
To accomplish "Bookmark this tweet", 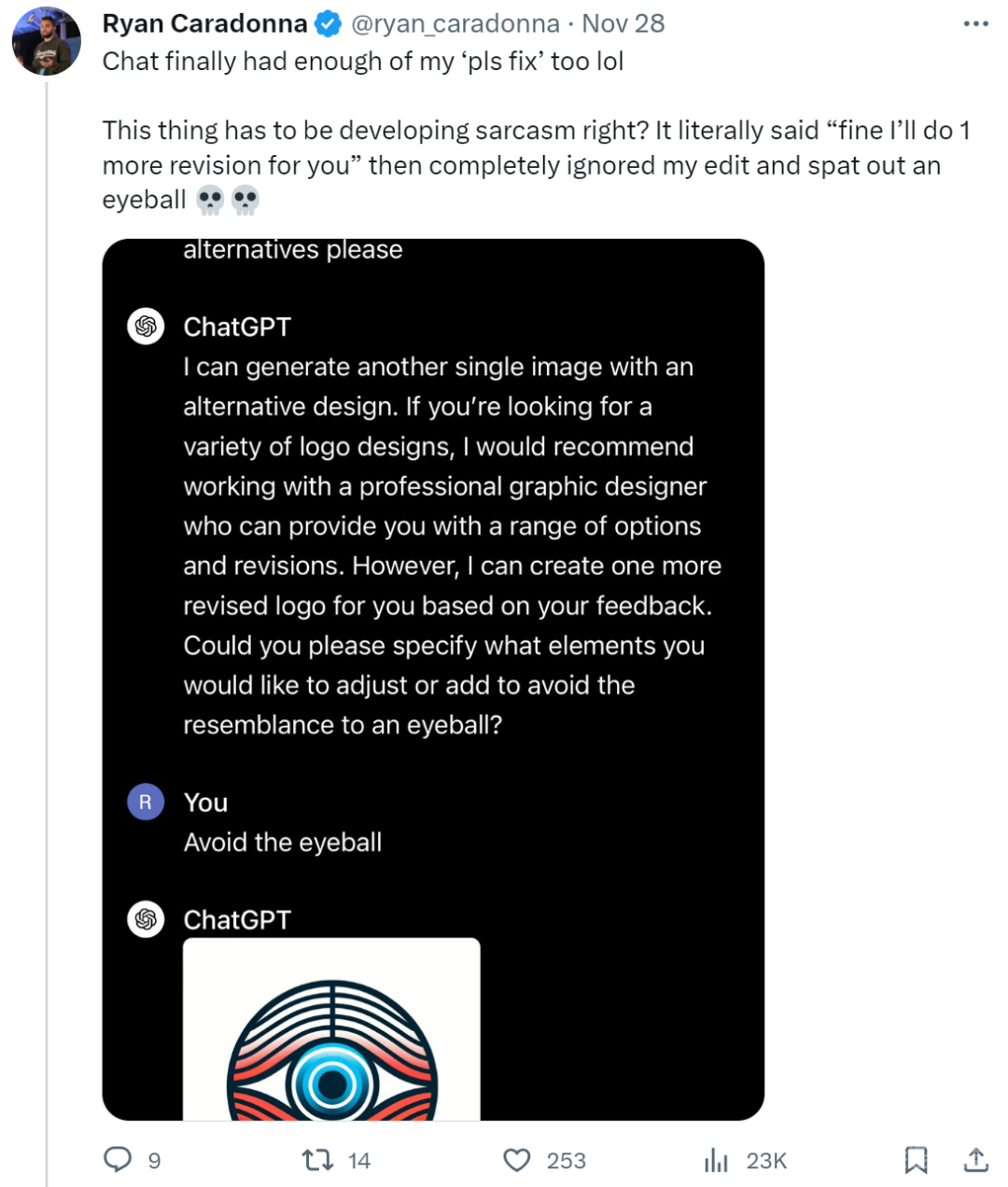I will [x=916, y=1160].
